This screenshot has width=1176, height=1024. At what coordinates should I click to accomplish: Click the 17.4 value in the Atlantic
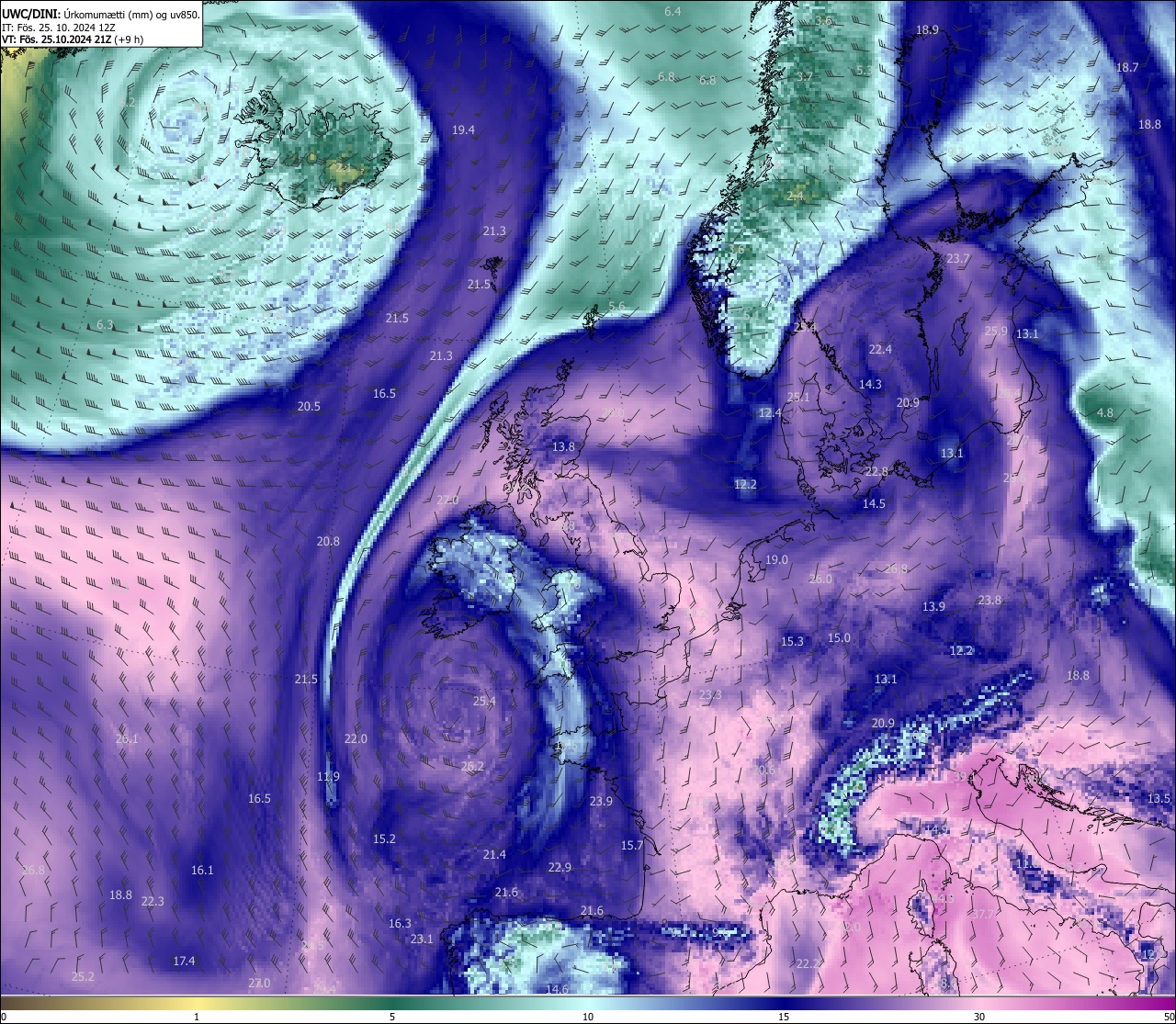click(x=184, y=962)
